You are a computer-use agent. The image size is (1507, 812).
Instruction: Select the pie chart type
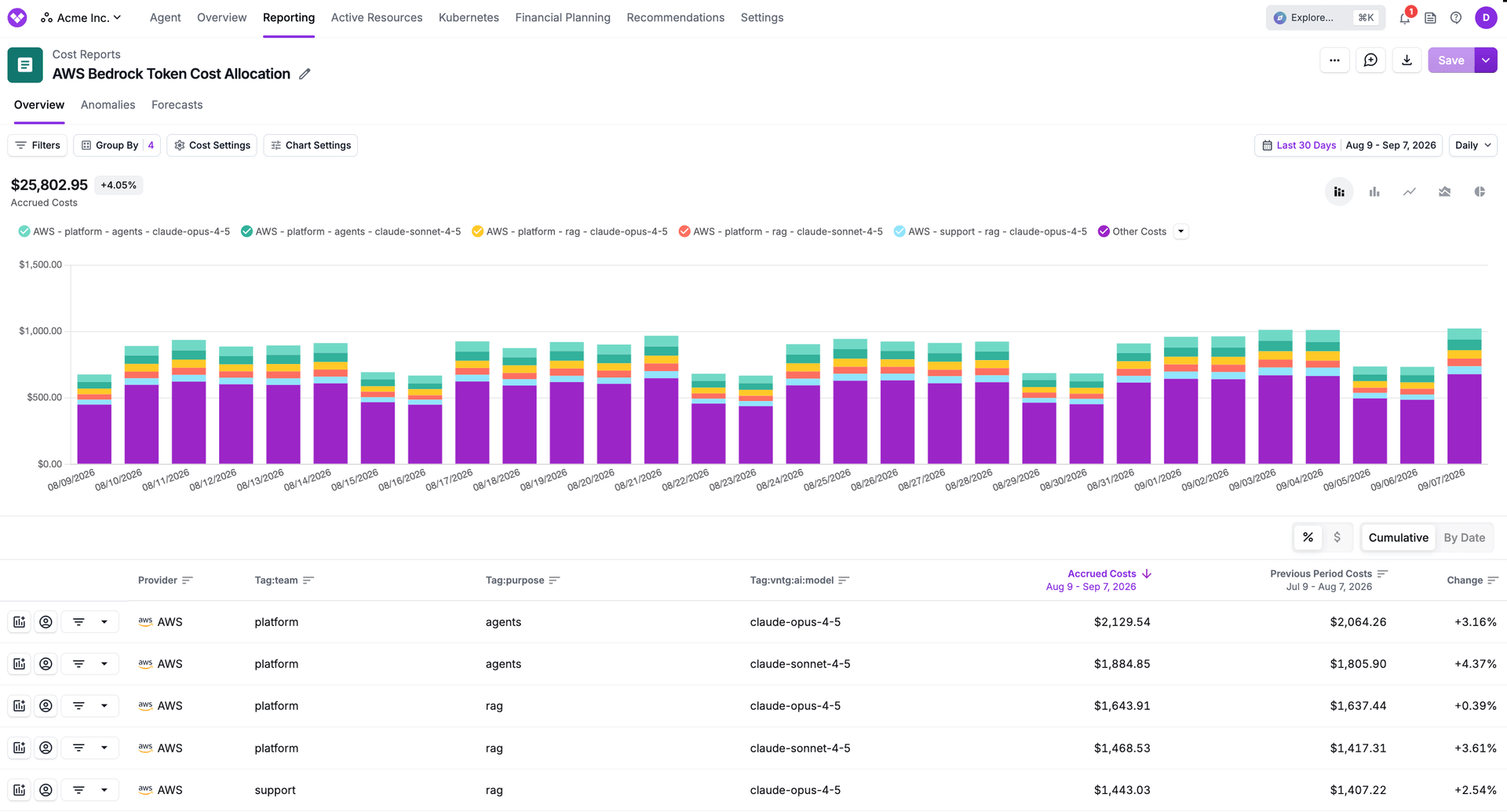point(1480,191)
